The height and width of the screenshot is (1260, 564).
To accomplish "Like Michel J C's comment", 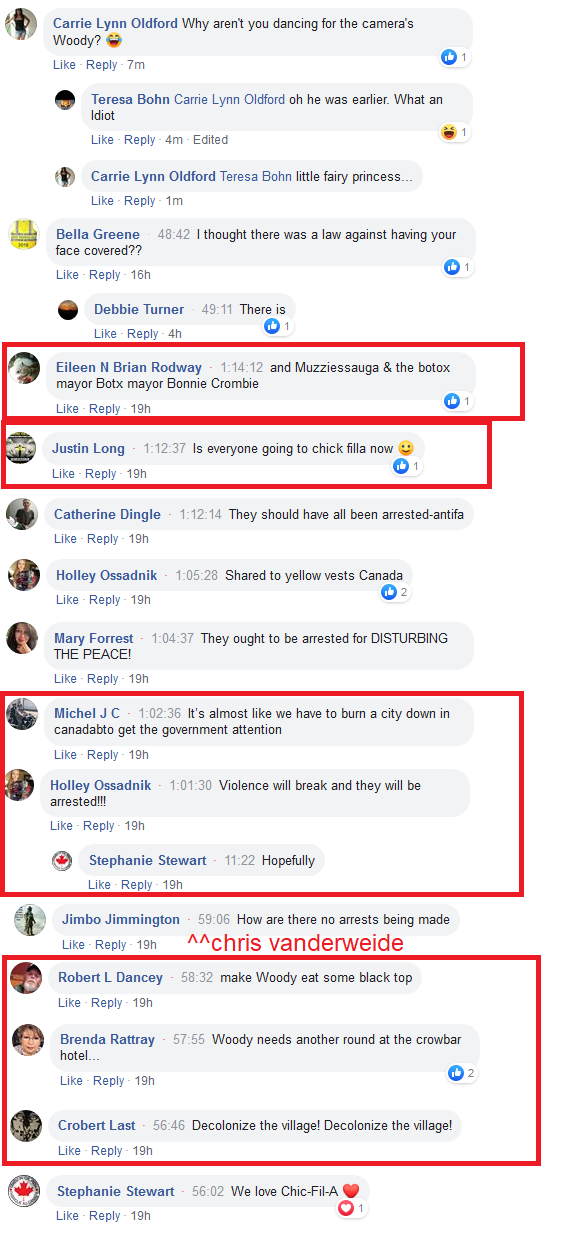I will (65, 755).
